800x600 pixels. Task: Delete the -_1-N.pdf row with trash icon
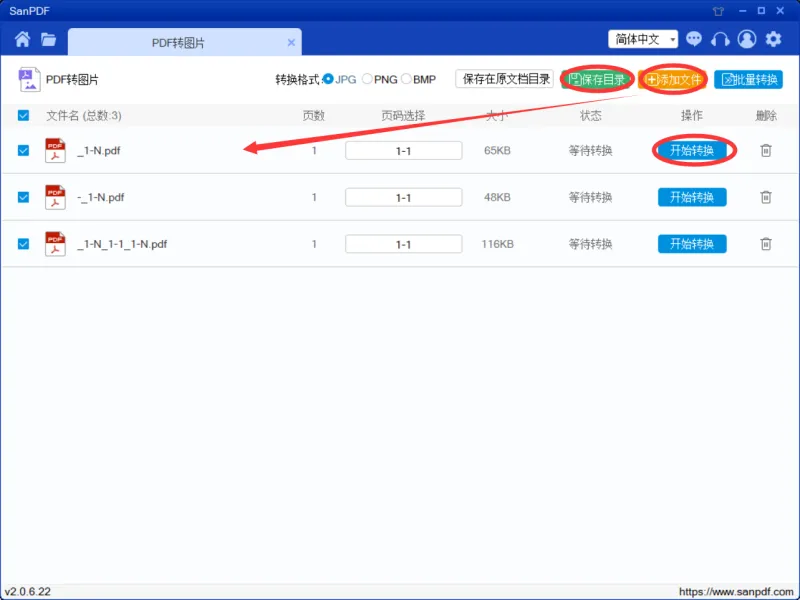pos(766,197)
